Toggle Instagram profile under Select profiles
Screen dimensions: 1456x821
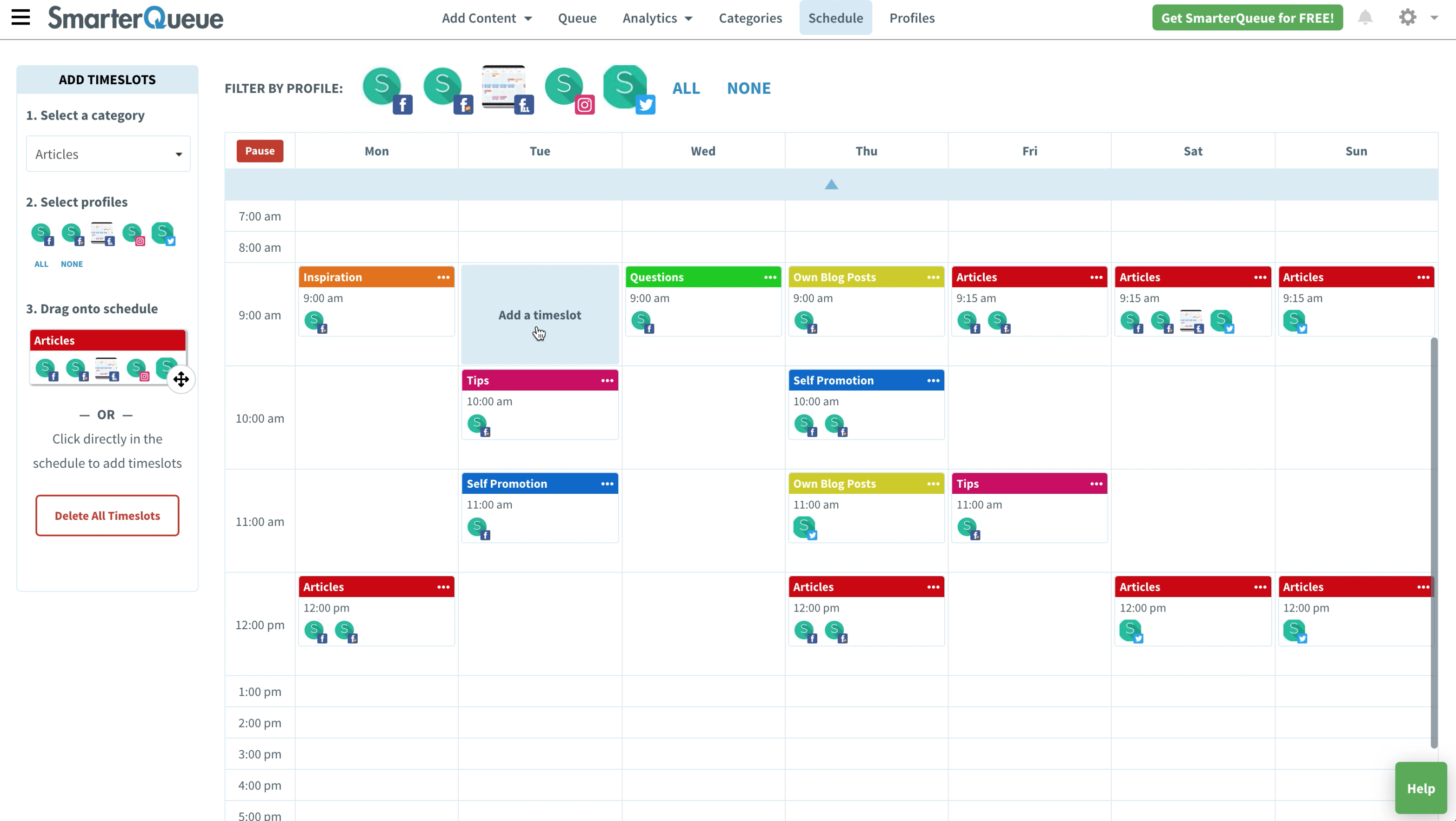(x=134, y=234)
